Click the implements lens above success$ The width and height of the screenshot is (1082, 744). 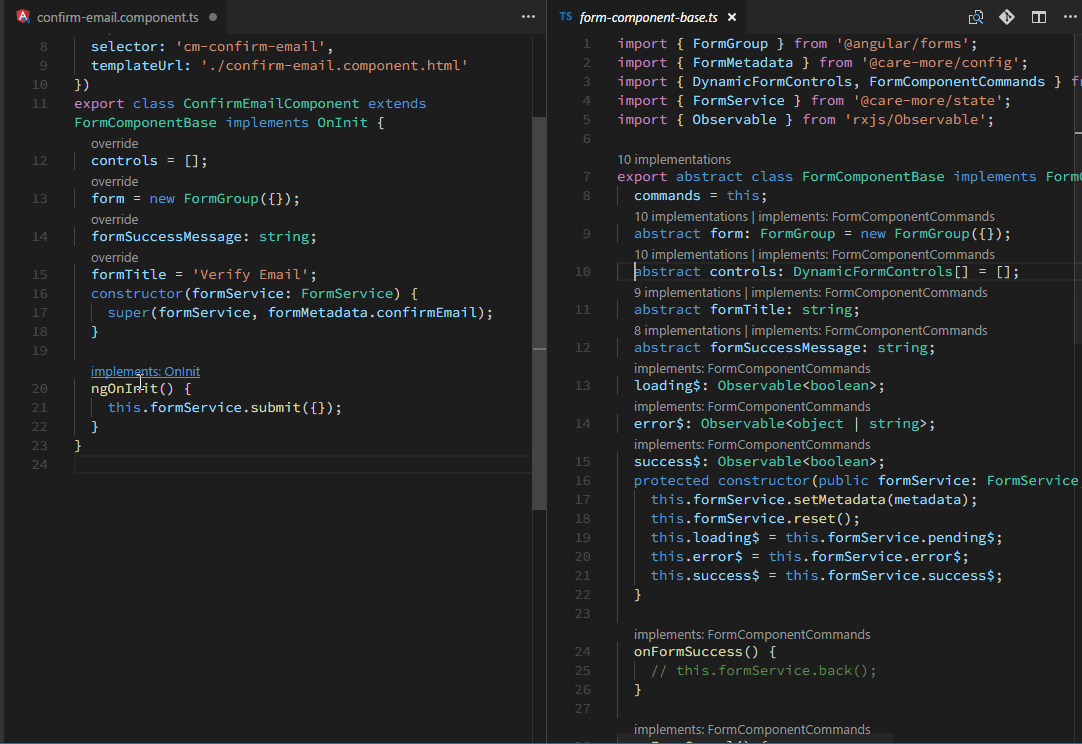(x=752, y=444)
